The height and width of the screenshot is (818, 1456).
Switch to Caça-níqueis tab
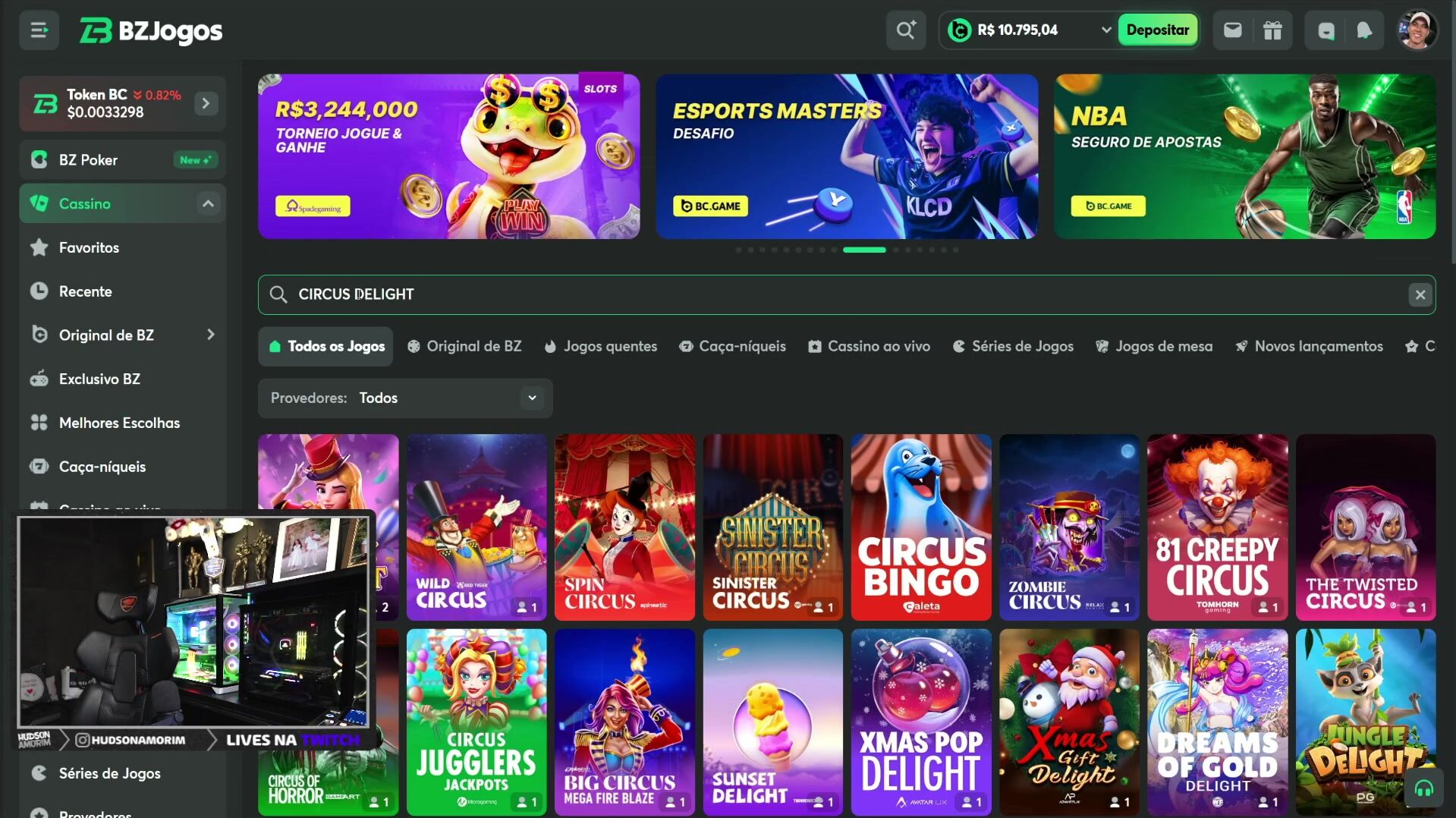[733, 347]
